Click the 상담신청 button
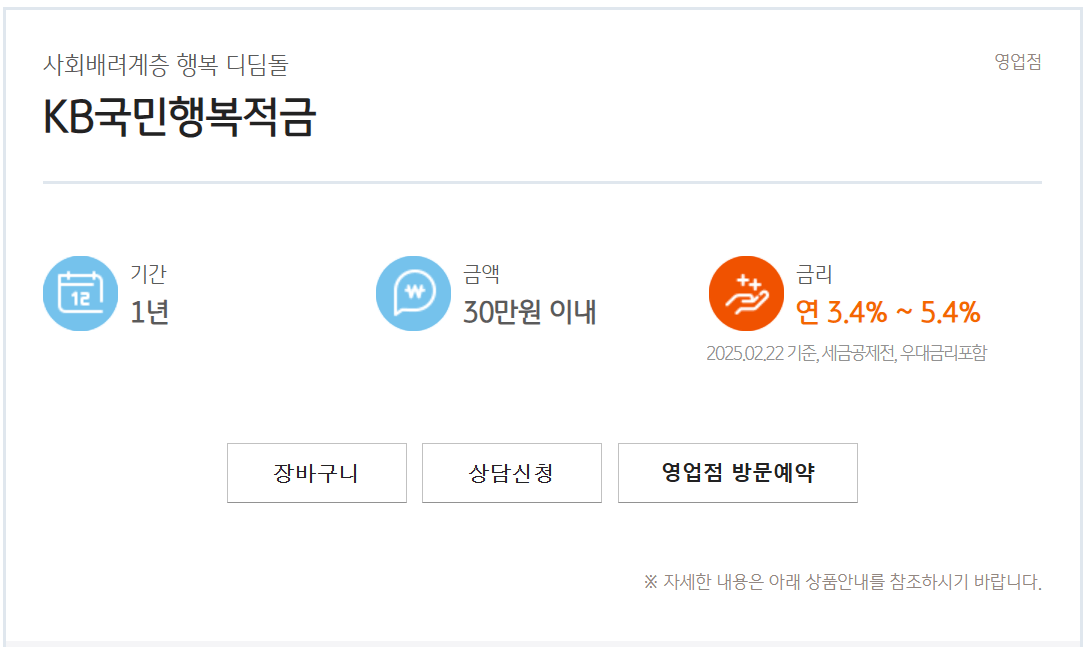This screenshot has height=647, width=1087. pos(511,472)
